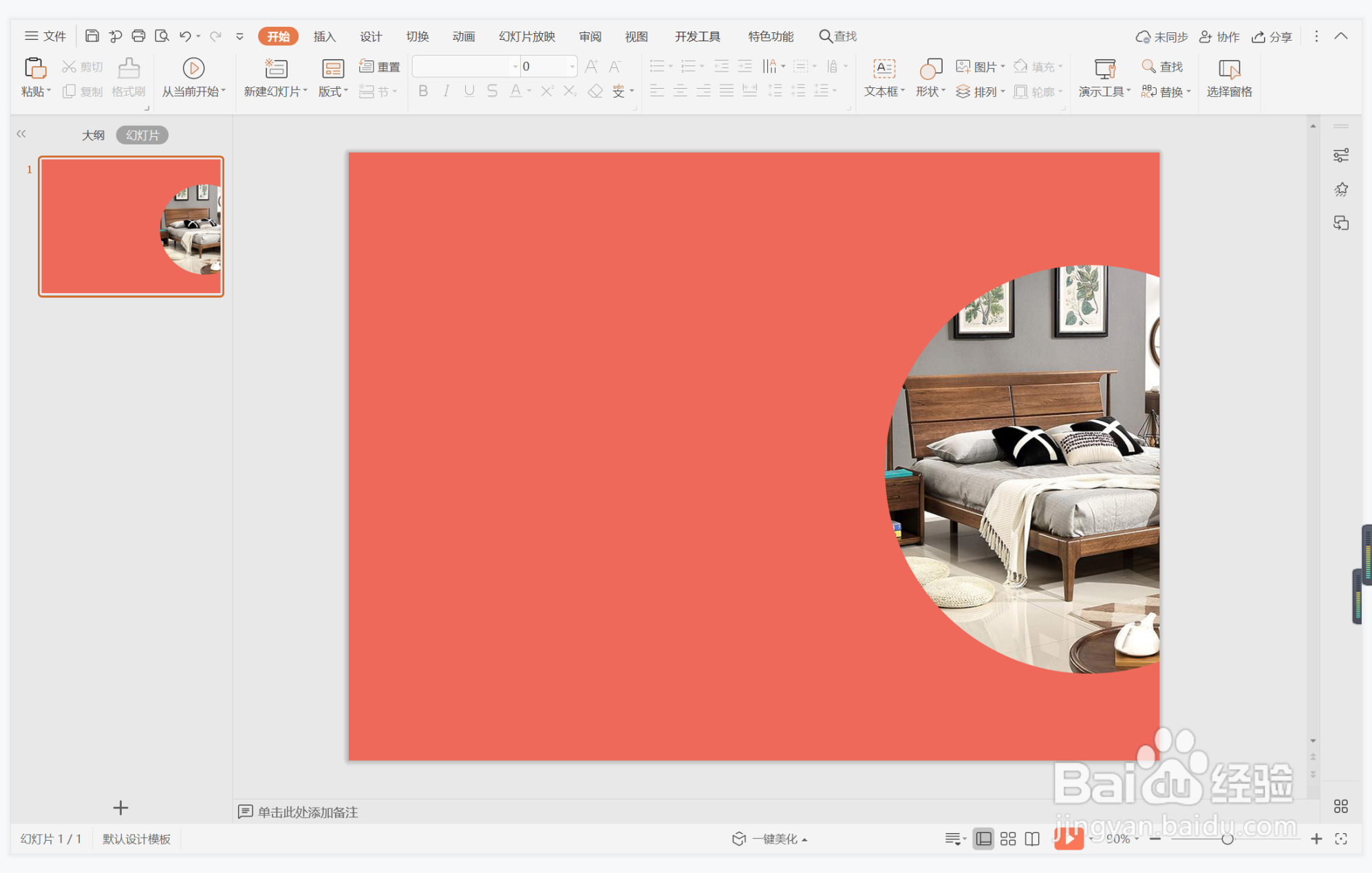The width and height of the screenshot is (1372, 873).
Task: Open the Insert (插入) tab
Action: 324,36
